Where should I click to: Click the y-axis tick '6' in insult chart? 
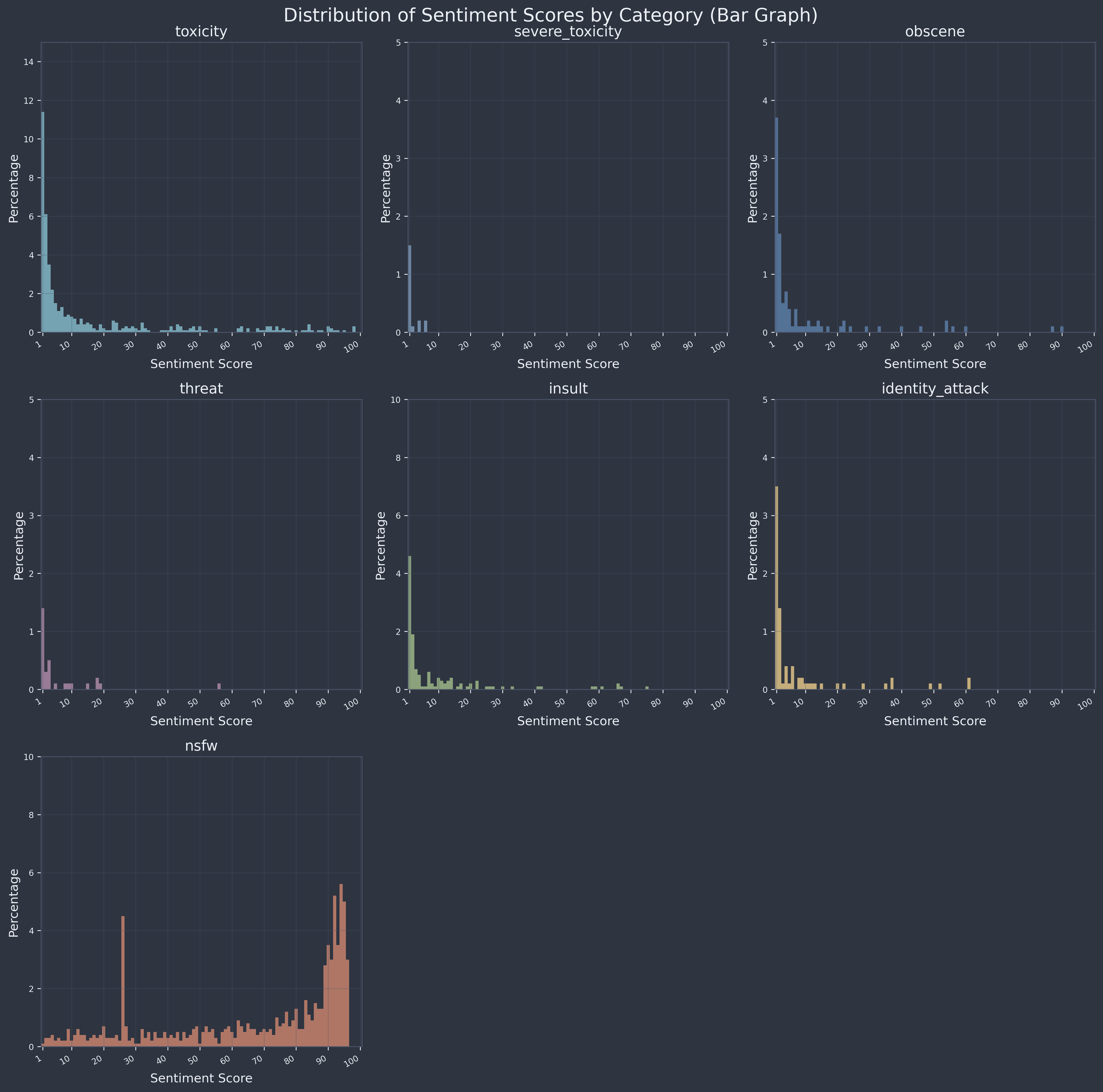[x=399, y=515]
